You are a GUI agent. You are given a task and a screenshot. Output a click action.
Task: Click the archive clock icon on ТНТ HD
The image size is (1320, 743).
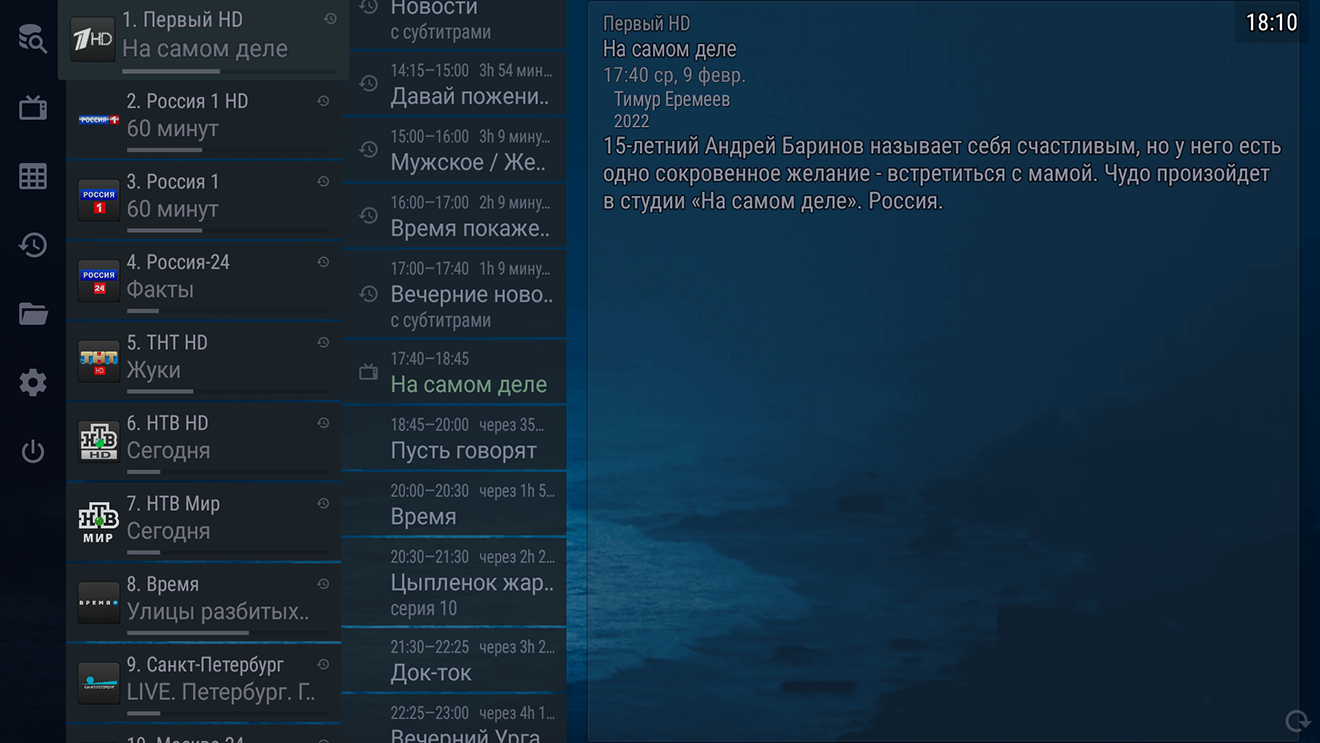click(323, 342)
